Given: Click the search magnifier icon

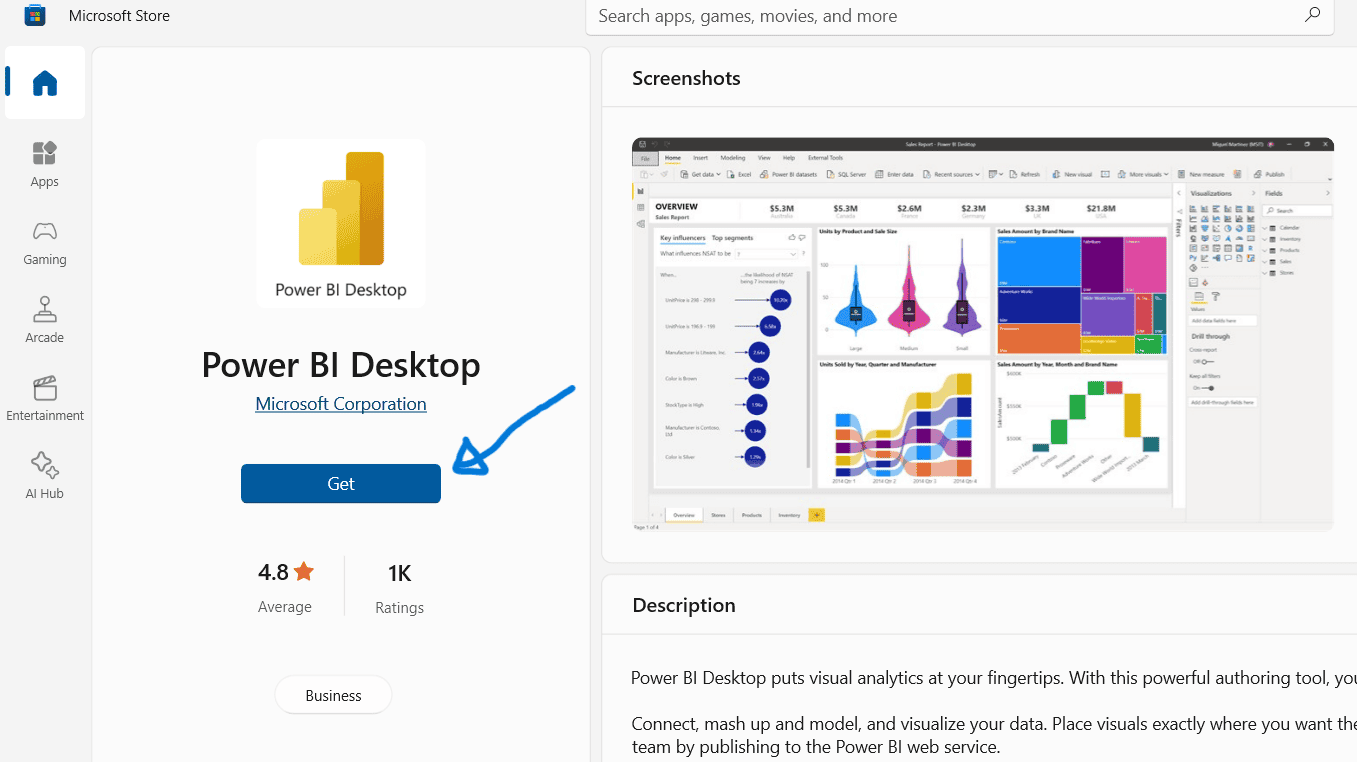Looking at the screenshot, I should point(1312,15).
